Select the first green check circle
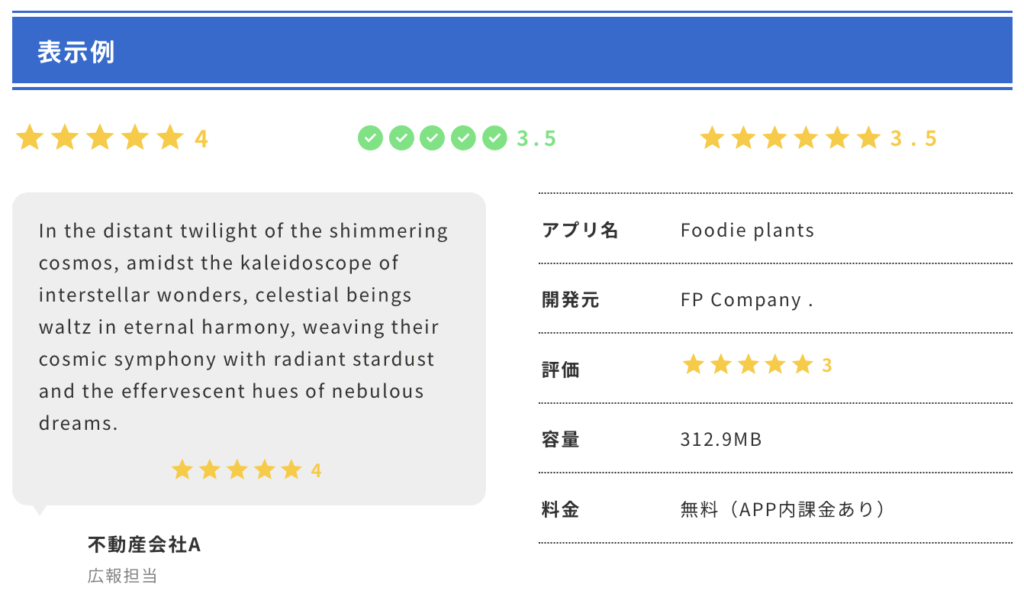Image resolution: width=1024 pixels, height=594 pixels. (x=370, y=138)
